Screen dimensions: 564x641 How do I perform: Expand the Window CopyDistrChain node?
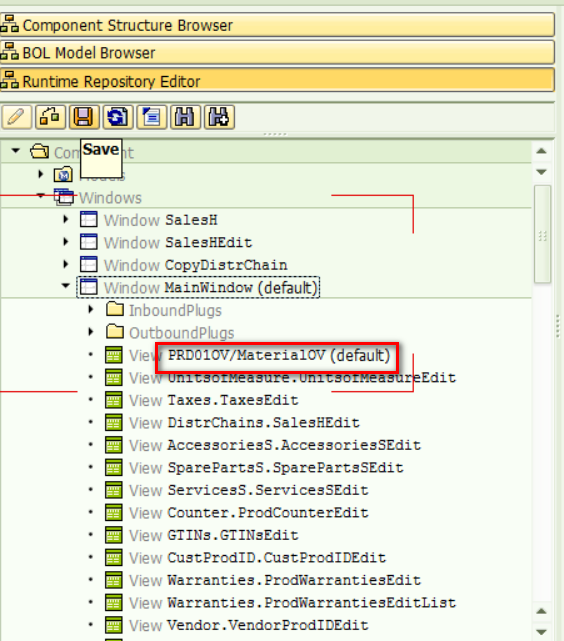tap(66, 264)
